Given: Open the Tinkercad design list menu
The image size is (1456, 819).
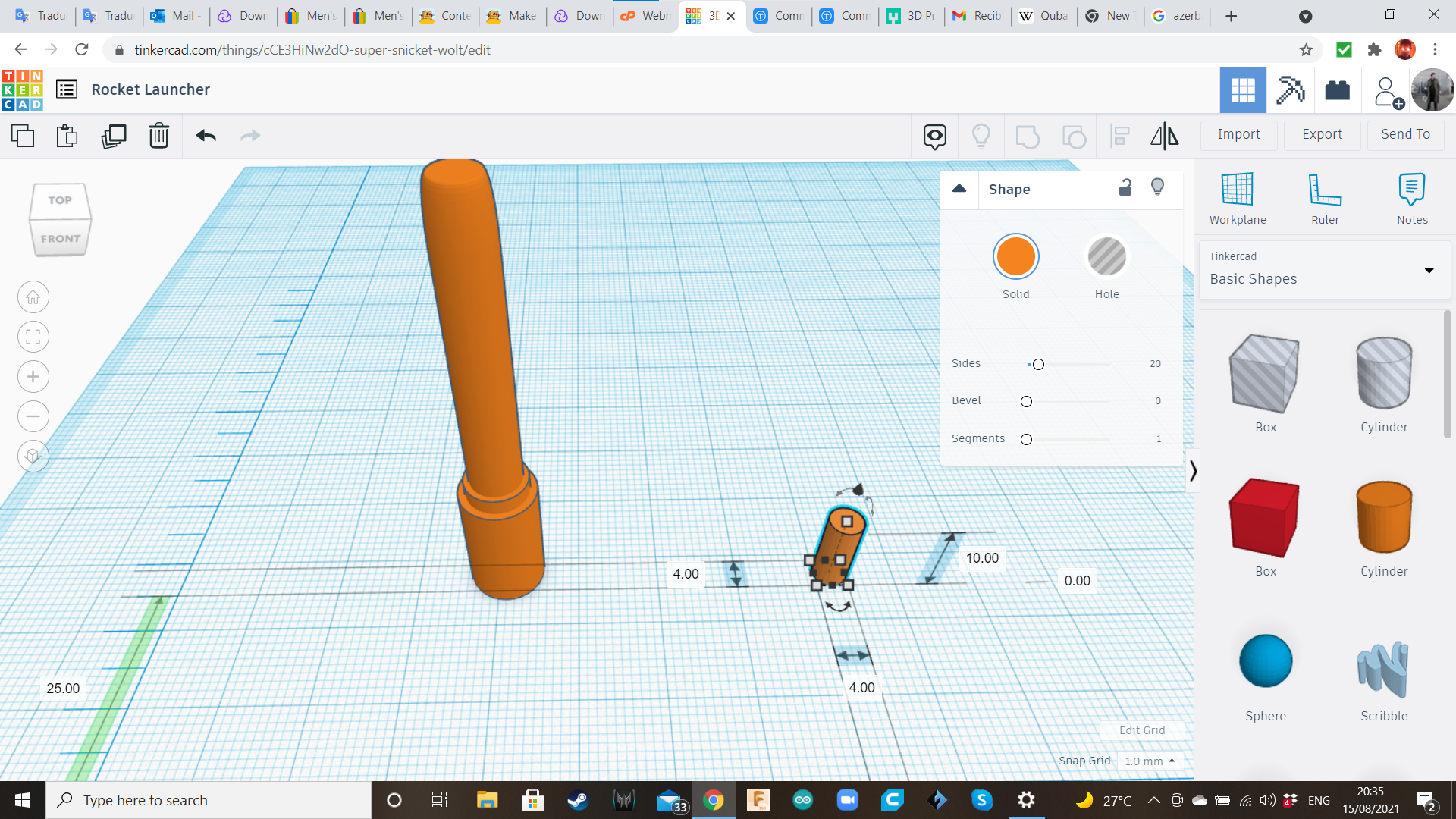Looking at the screenshot, I should [67, 89].
